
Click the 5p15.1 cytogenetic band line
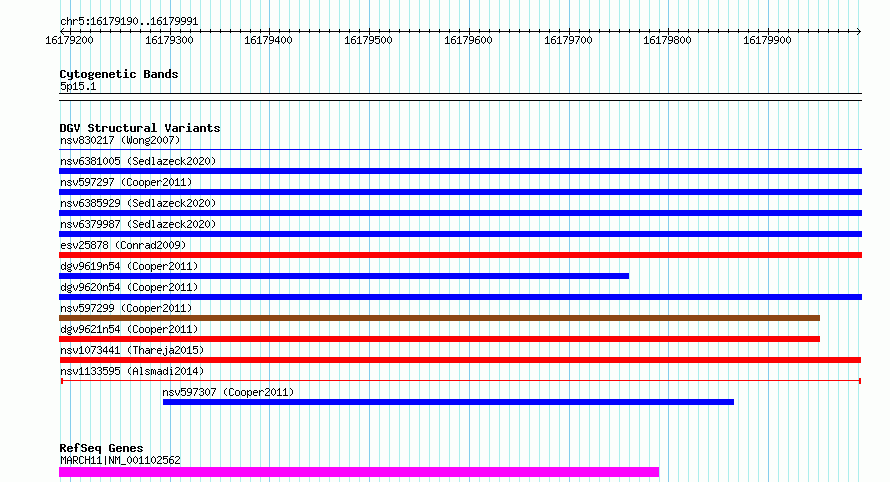(460, 97)
